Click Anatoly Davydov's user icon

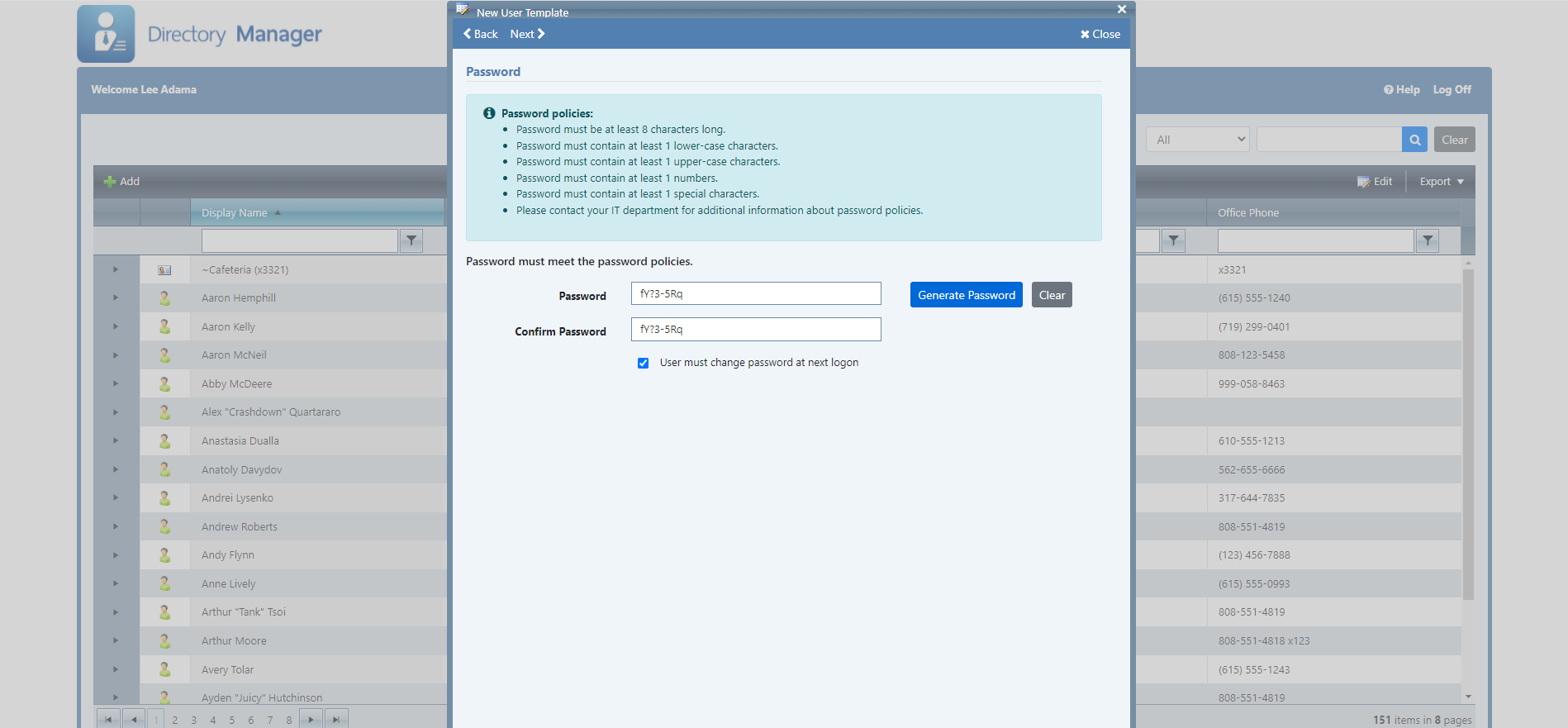pyautogui.click(x=164, y=469)
